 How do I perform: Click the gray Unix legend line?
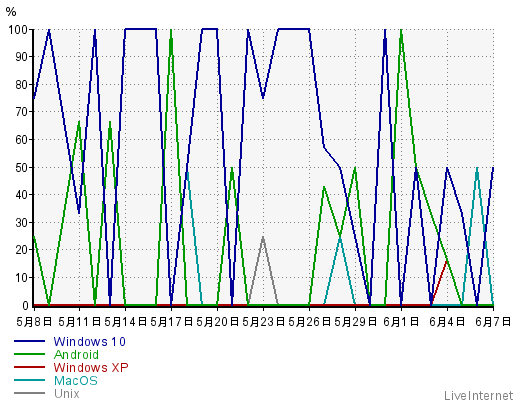coord(29,393)
